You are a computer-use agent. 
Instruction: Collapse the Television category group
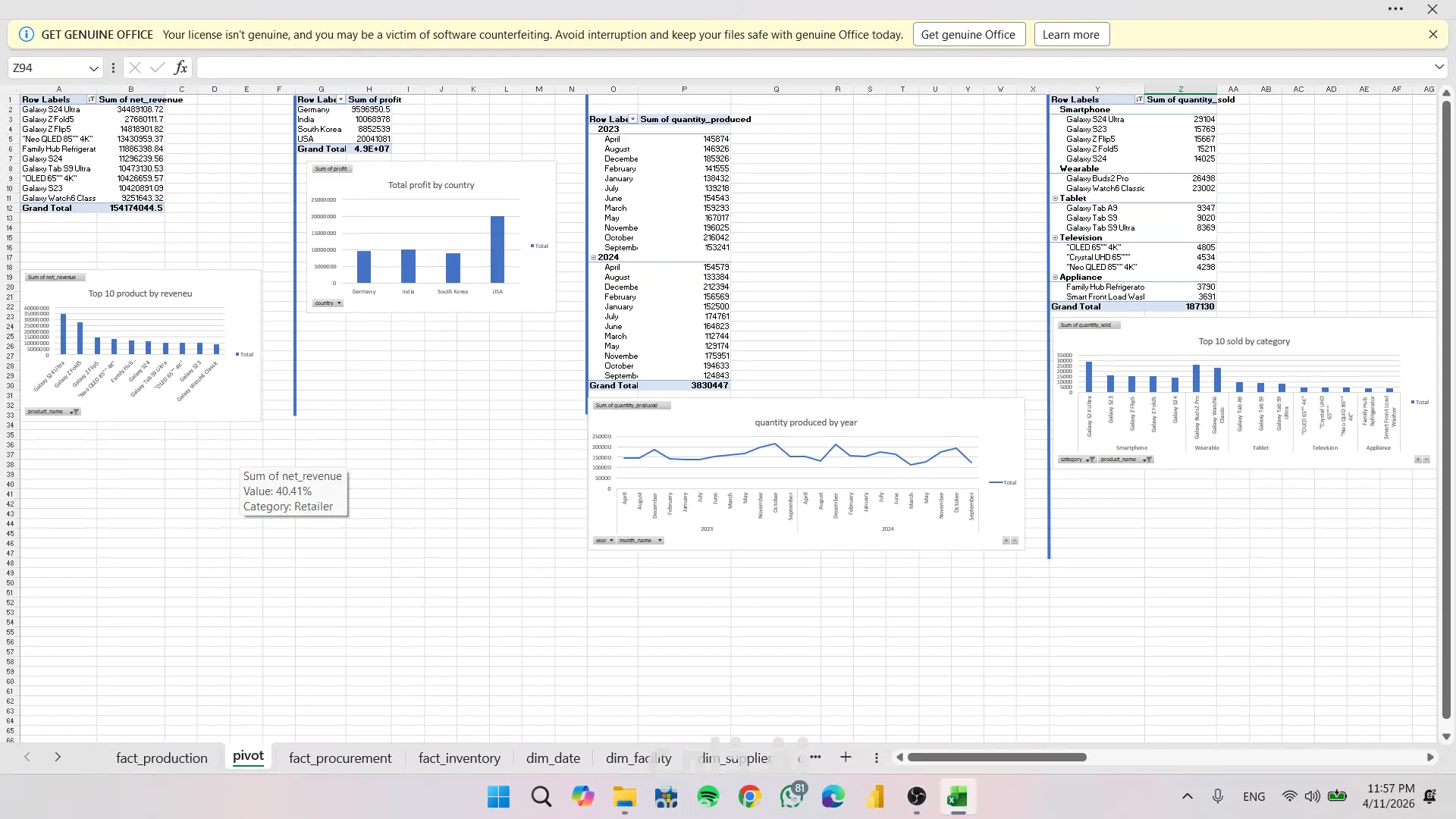[1055, 238]
